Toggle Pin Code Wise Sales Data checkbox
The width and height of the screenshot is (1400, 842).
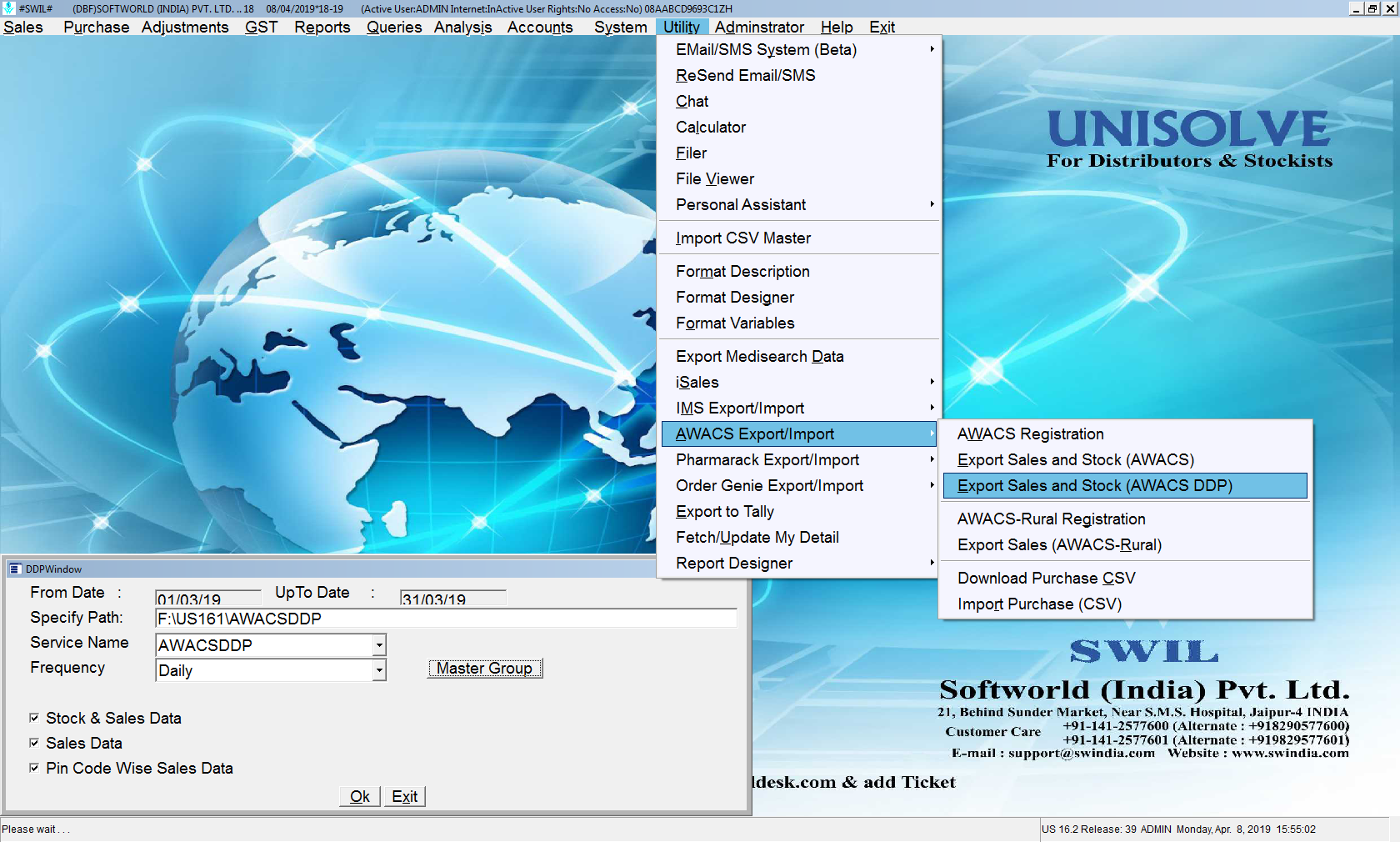(34, 768)
